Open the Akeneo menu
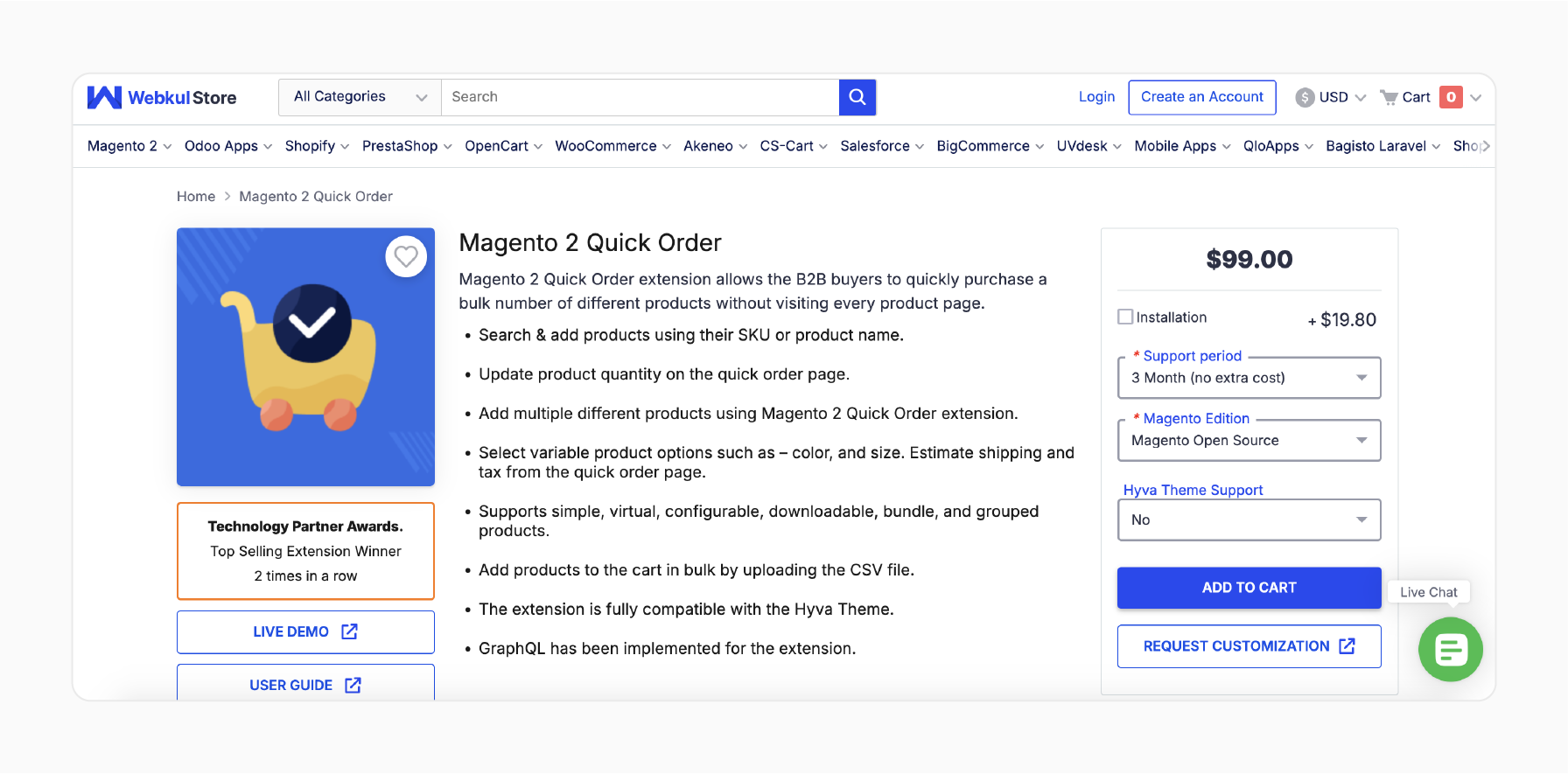This screenshot has height=774, width=1568. coord(715,146)
